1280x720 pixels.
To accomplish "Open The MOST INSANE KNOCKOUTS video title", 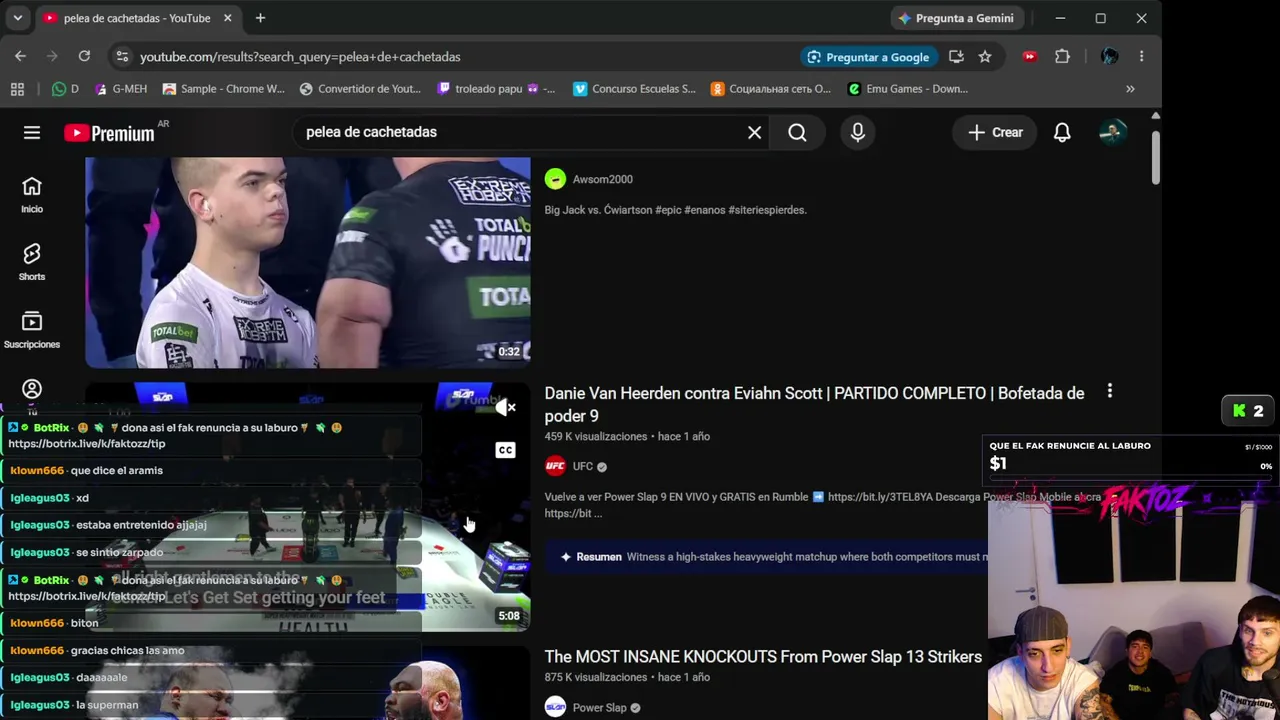I will [x=763, y=657].
